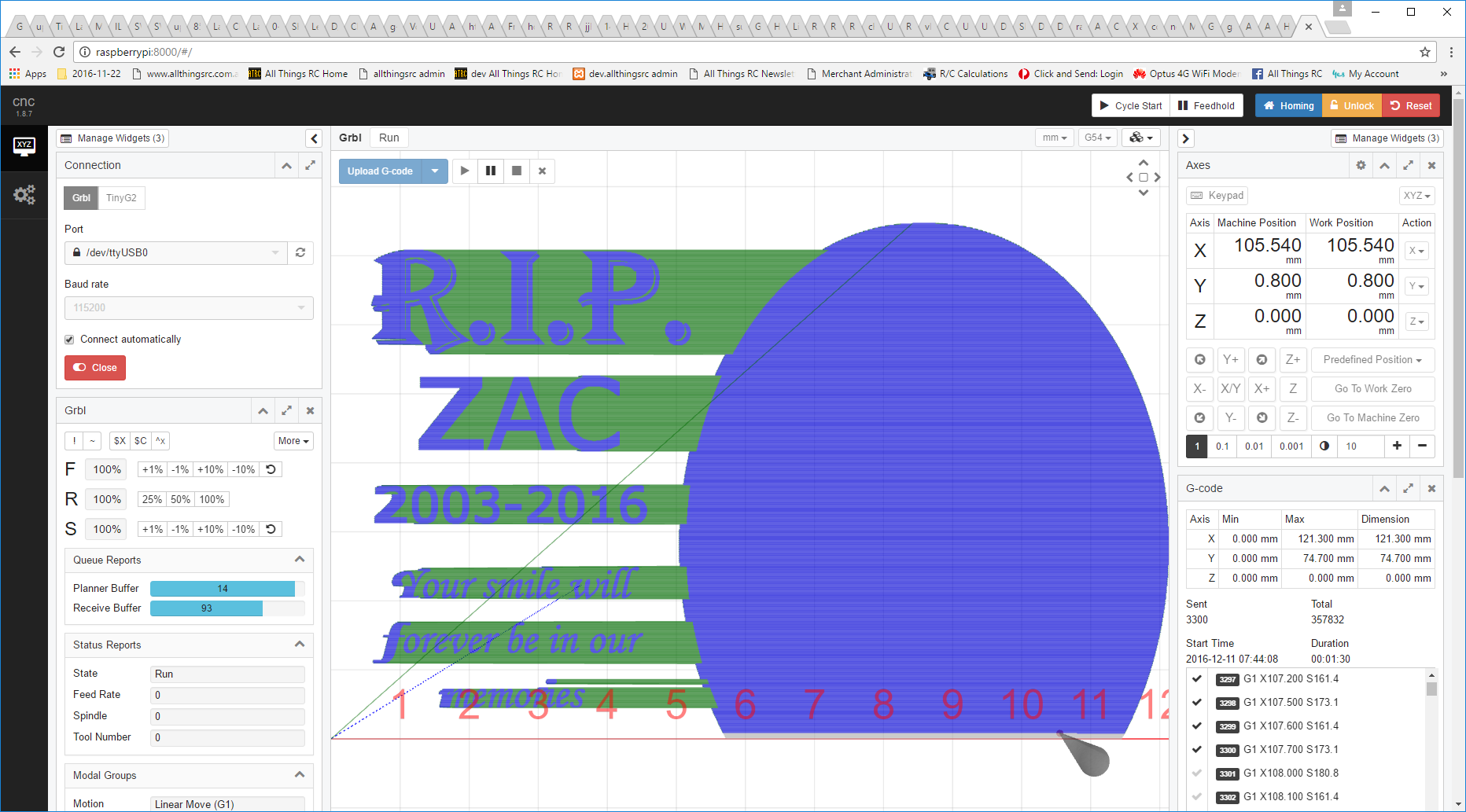Click Go To Work Zero
Image resolution: width=1466 pixels, height=812 pixels.
tap(1372, 389)
